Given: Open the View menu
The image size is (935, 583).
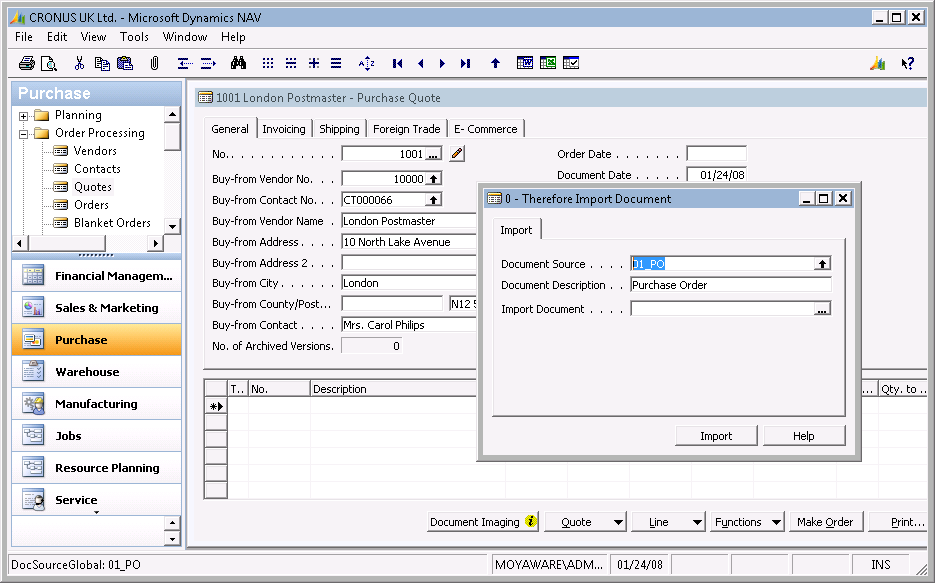Looking at the screenshot, I should (x=94, y=37).
